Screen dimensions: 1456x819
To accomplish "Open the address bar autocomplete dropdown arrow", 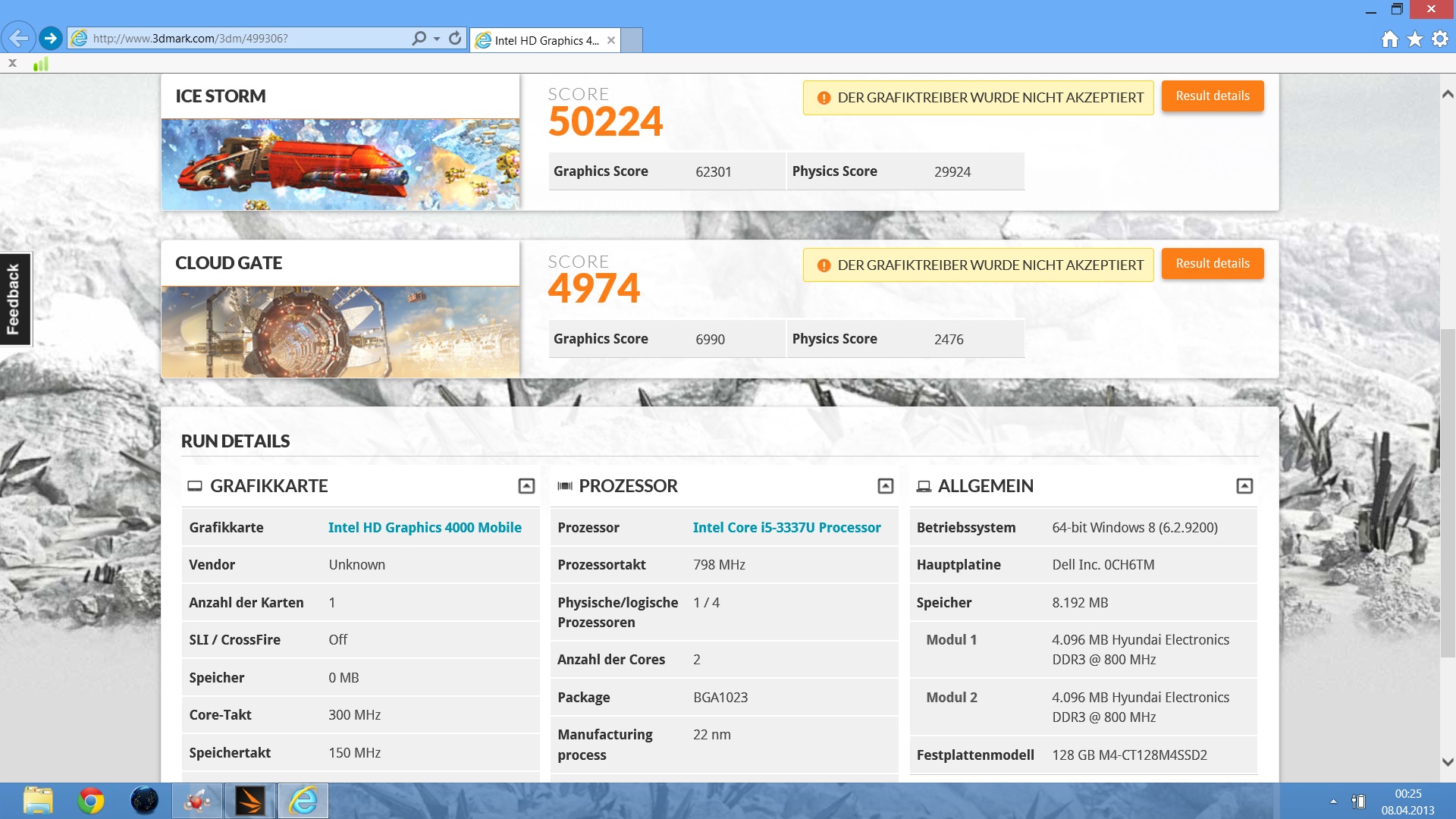I will tap(437, 39).
